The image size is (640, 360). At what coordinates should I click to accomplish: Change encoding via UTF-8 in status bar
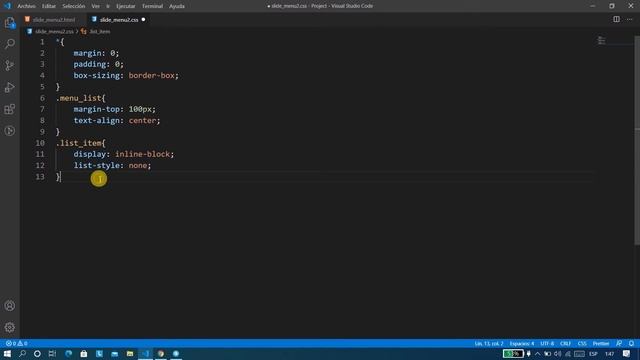pyautogui.click(x=547, y=343)
